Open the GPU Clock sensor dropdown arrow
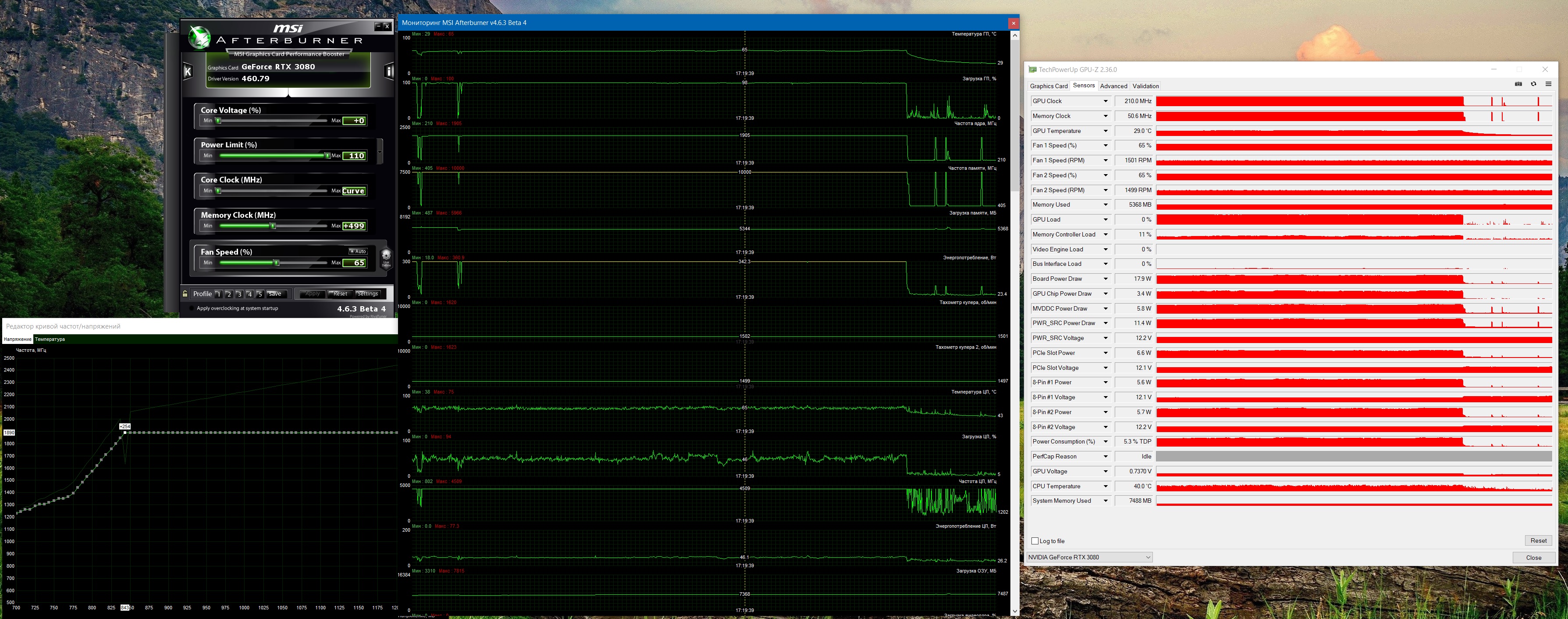Screen dimensions: 1568x619 pyautogui.click(x=1106, y=101)
